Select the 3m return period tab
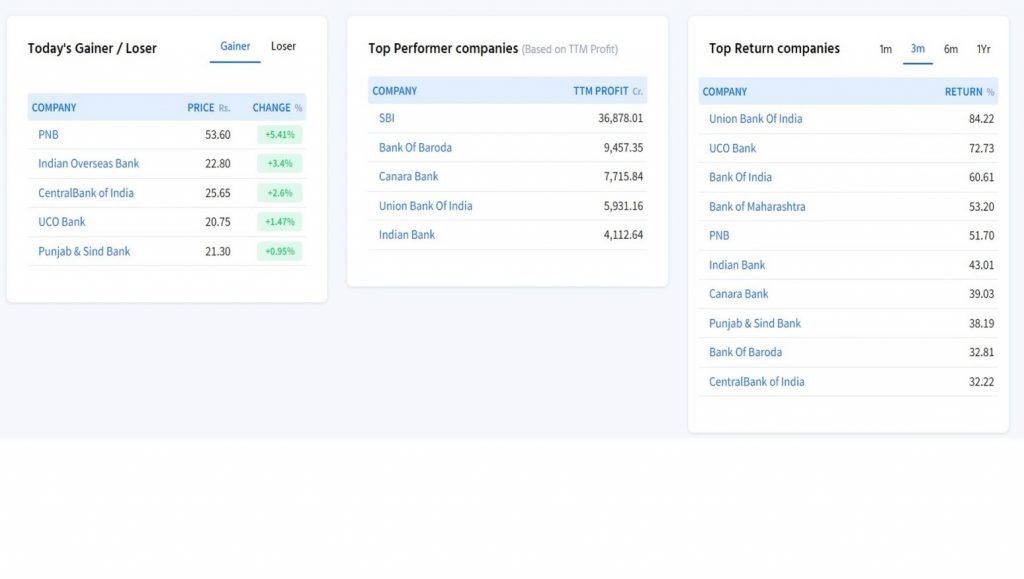The image size is (1024, 579). (x=918, y=49)
